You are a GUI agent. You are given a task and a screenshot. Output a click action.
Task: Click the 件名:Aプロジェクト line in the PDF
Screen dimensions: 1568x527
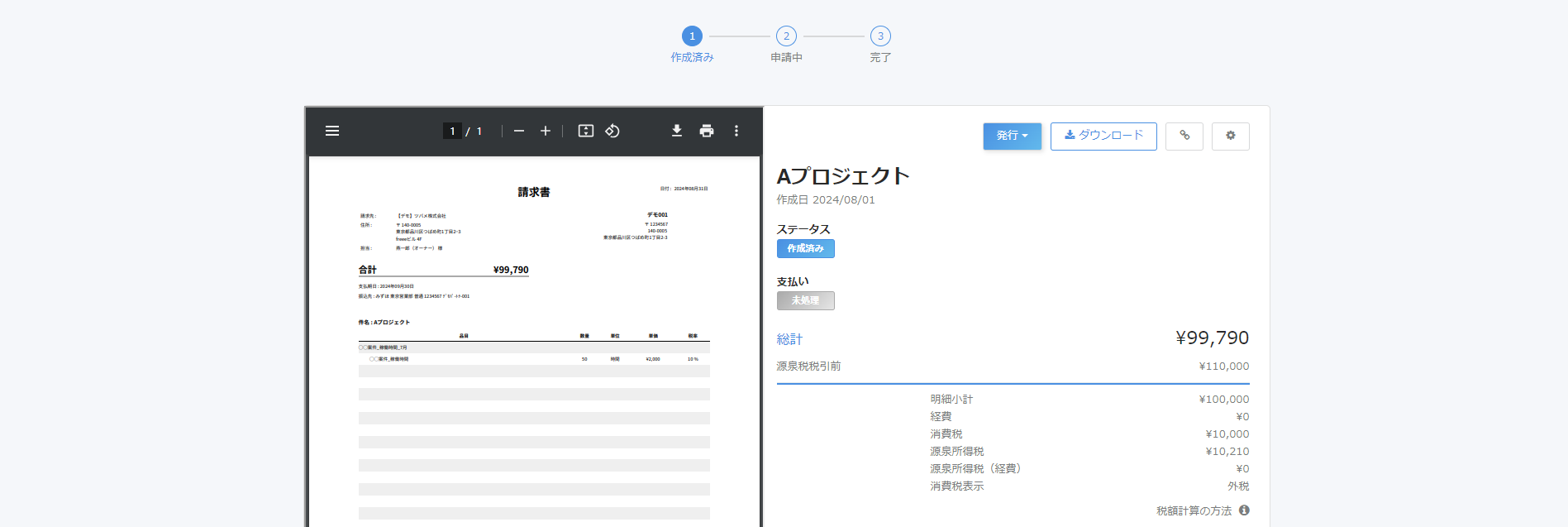pos(384,323)
